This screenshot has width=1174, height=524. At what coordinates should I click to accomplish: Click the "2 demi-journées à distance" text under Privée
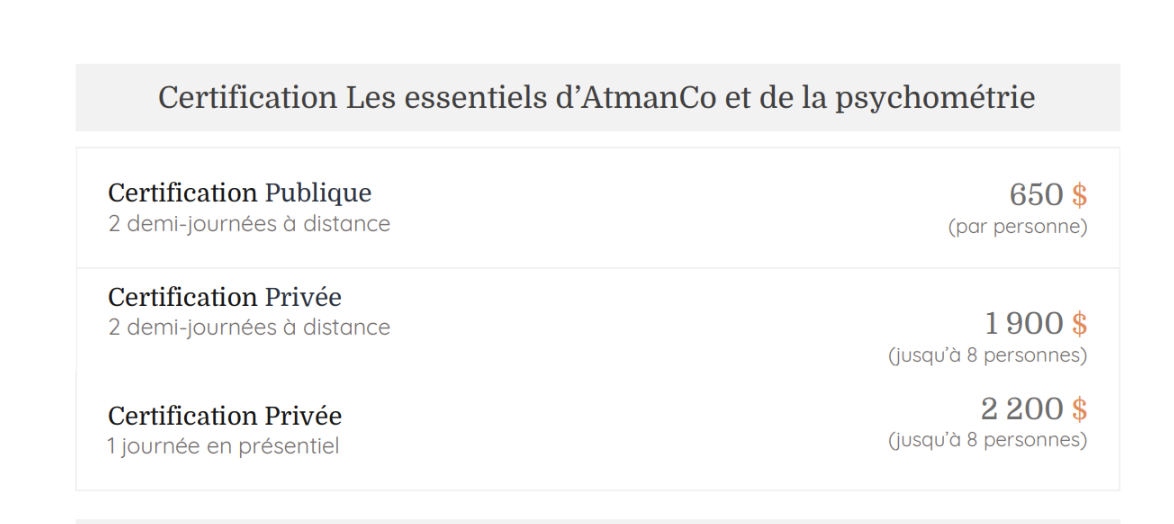249,328
